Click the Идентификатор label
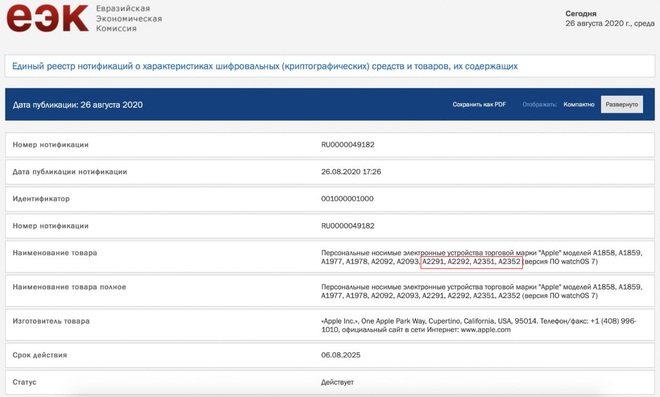This screenshot has height=397, width=660. [41, 199]
